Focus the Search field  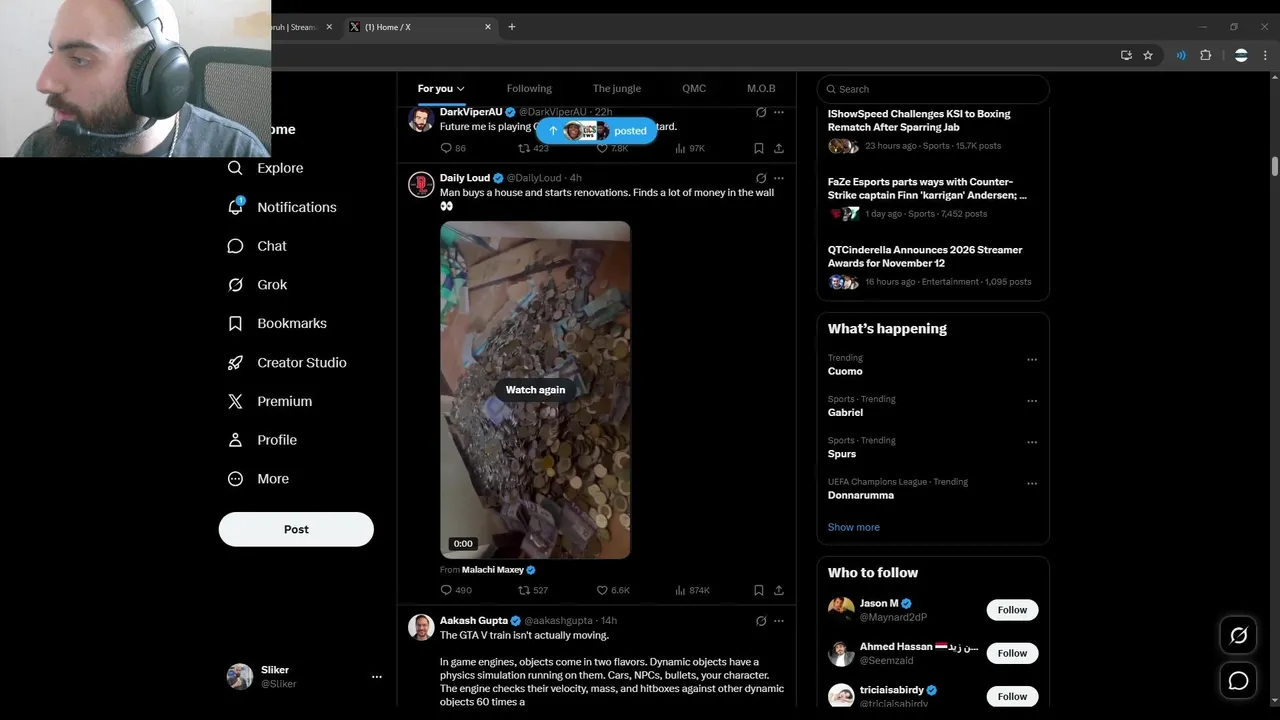933,89
